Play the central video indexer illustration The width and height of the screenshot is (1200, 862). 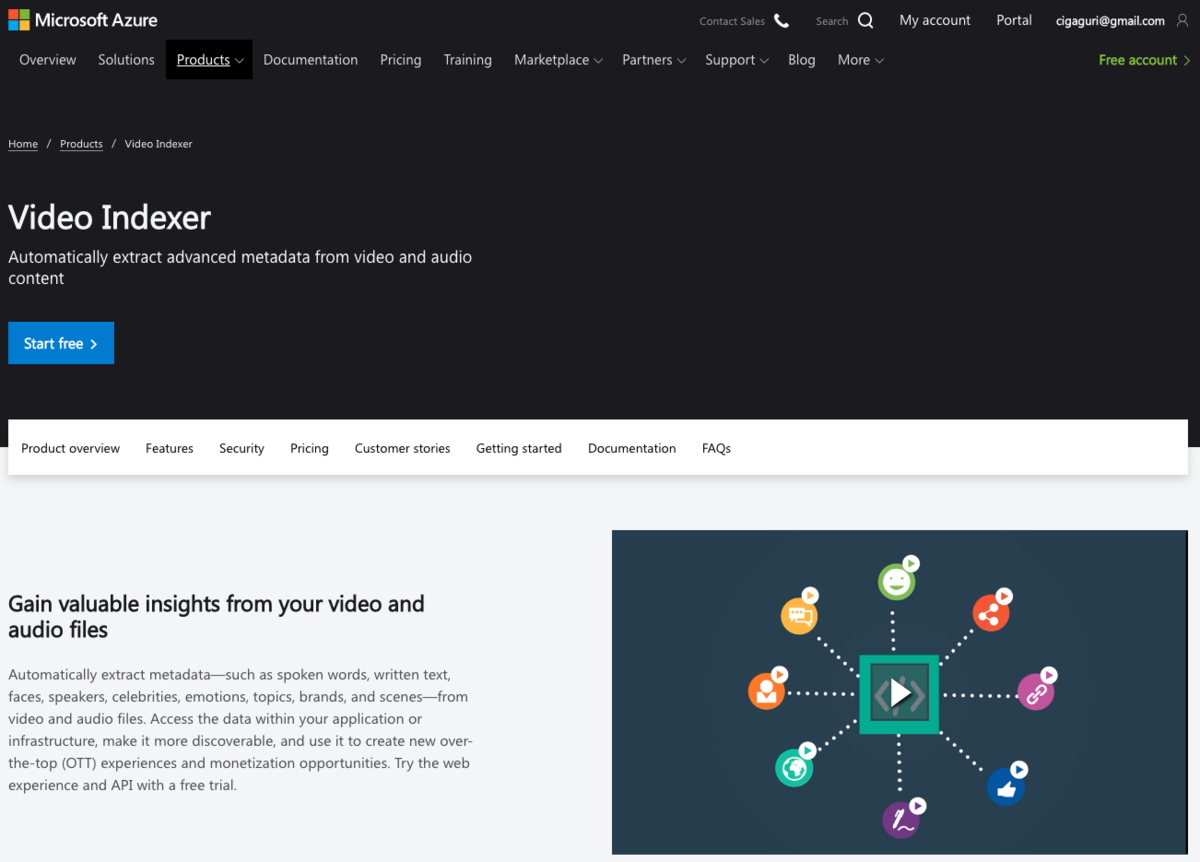tap(899, 694)
